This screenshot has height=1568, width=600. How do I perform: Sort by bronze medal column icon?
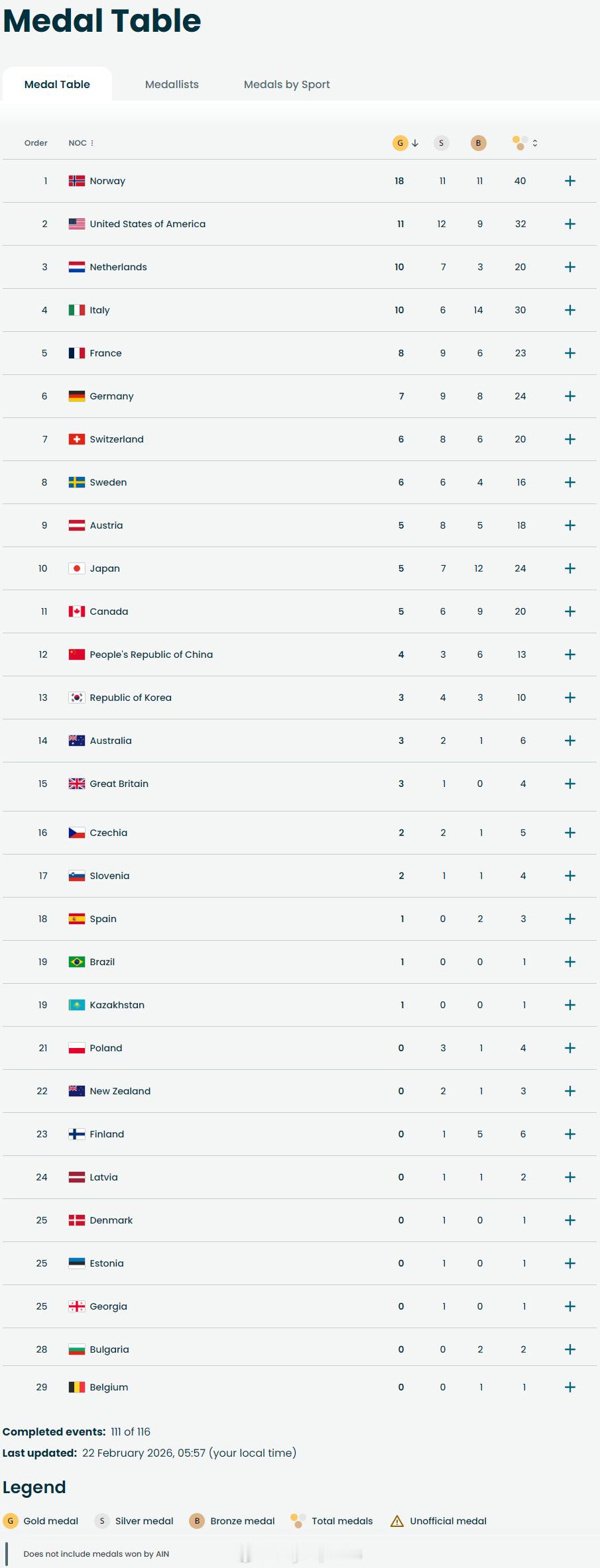[x=478, y=142]
